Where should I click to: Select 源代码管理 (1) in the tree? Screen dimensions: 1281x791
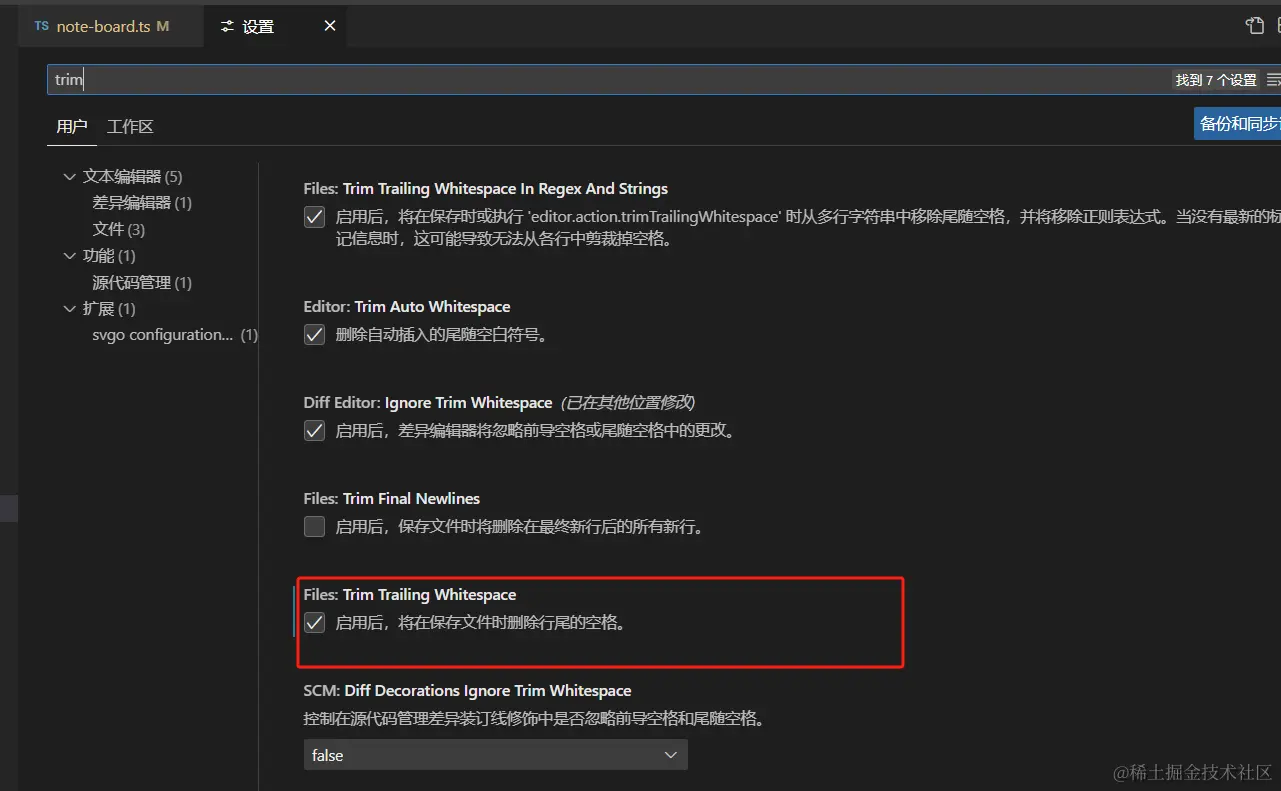(x=142, y=283)
